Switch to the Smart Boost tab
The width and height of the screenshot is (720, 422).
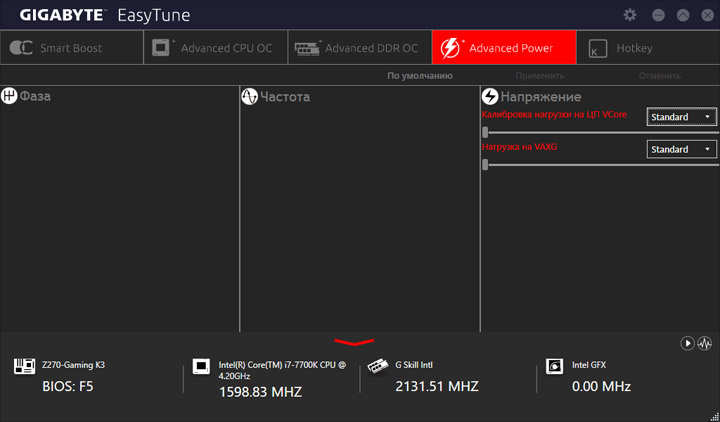(x=72, y=48)
